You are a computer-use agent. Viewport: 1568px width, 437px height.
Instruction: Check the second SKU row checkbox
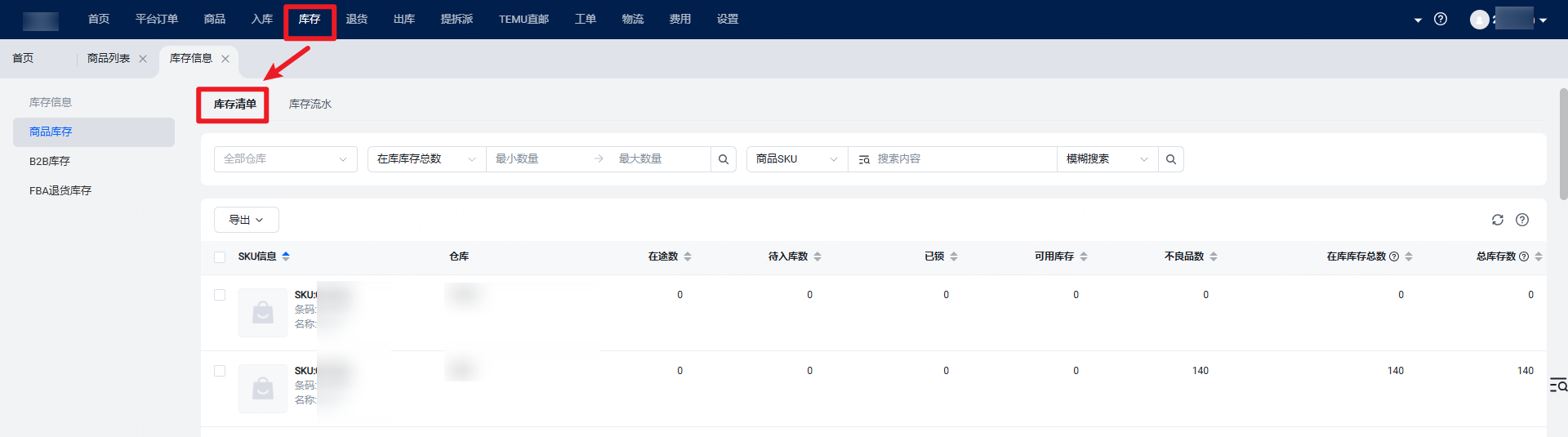pyautogui.click(x=220, y=371)
